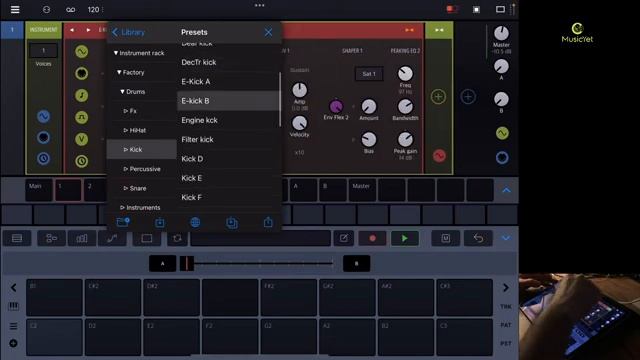Open the hamburger main menu
The height and width of the screenshot is (360, 640).
(15, 9)
